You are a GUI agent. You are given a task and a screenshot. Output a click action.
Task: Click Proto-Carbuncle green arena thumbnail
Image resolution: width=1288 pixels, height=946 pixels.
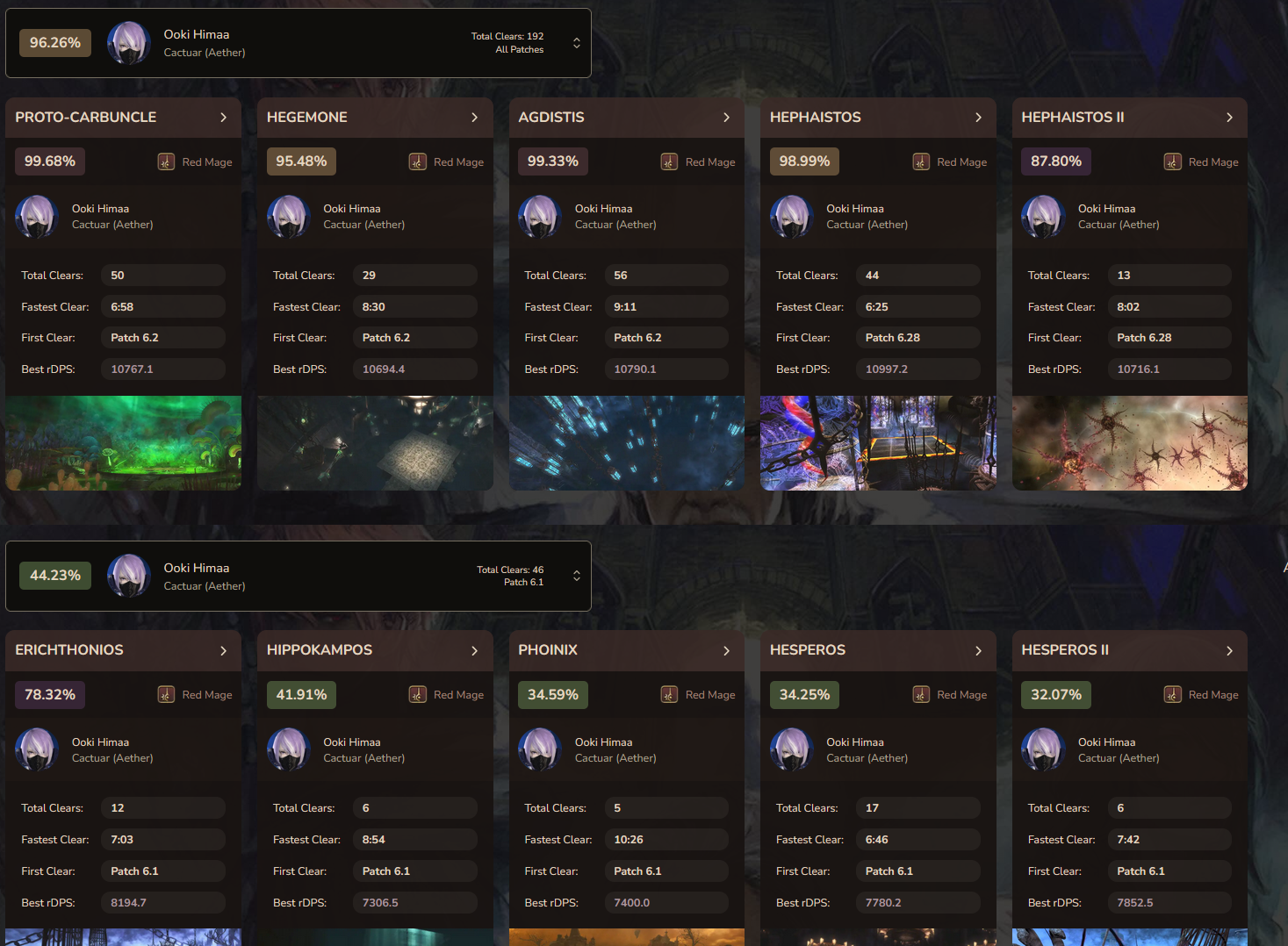pos(124,443)
